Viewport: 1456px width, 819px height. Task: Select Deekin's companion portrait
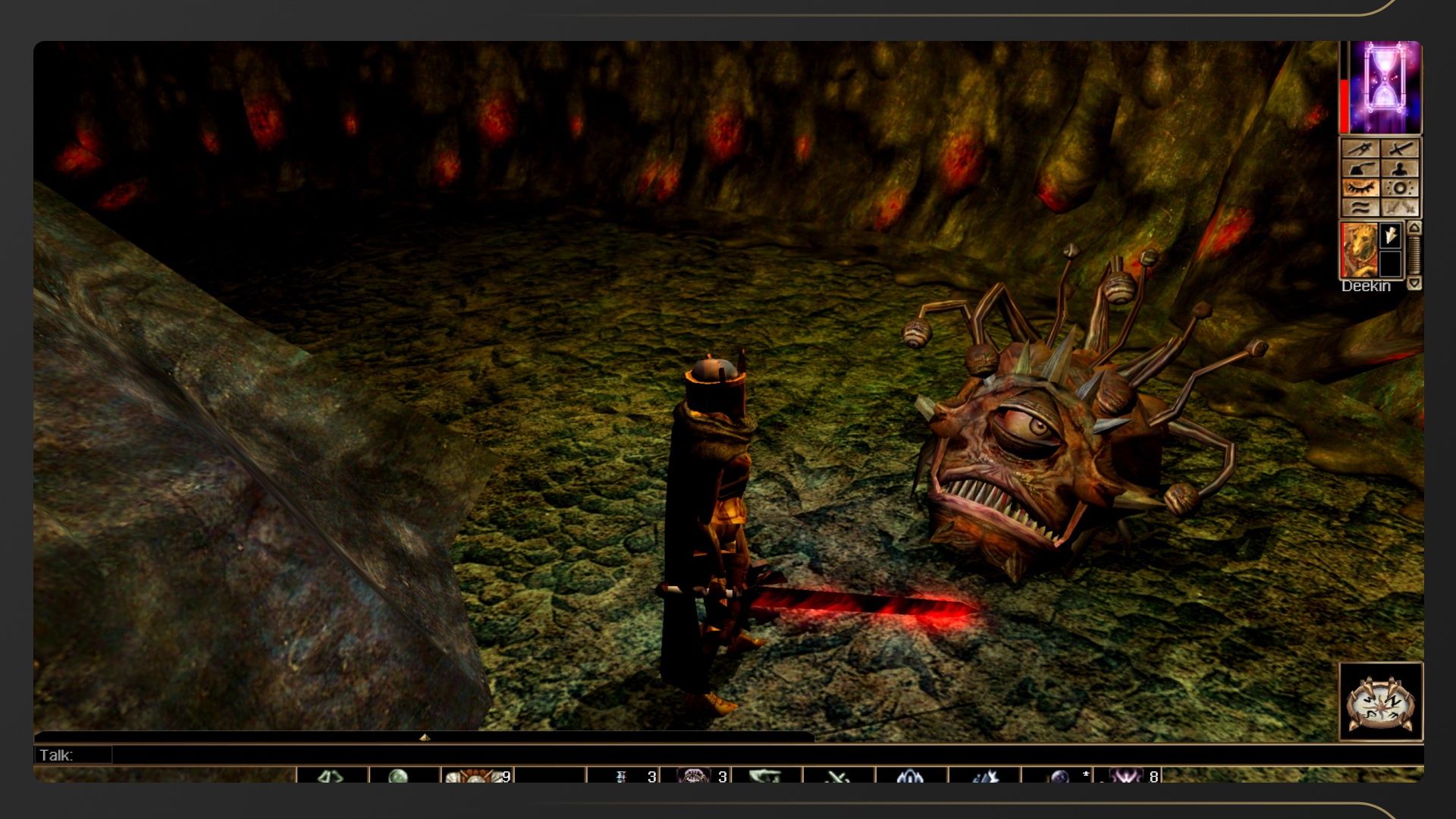[1359, 250]
